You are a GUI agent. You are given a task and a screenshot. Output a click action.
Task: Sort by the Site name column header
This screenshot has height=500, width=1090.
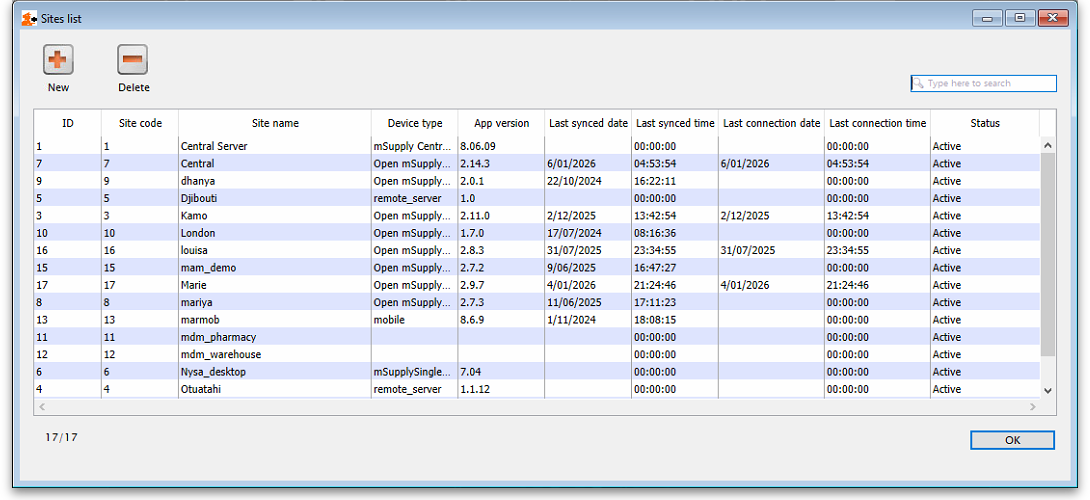coord(275,123)
